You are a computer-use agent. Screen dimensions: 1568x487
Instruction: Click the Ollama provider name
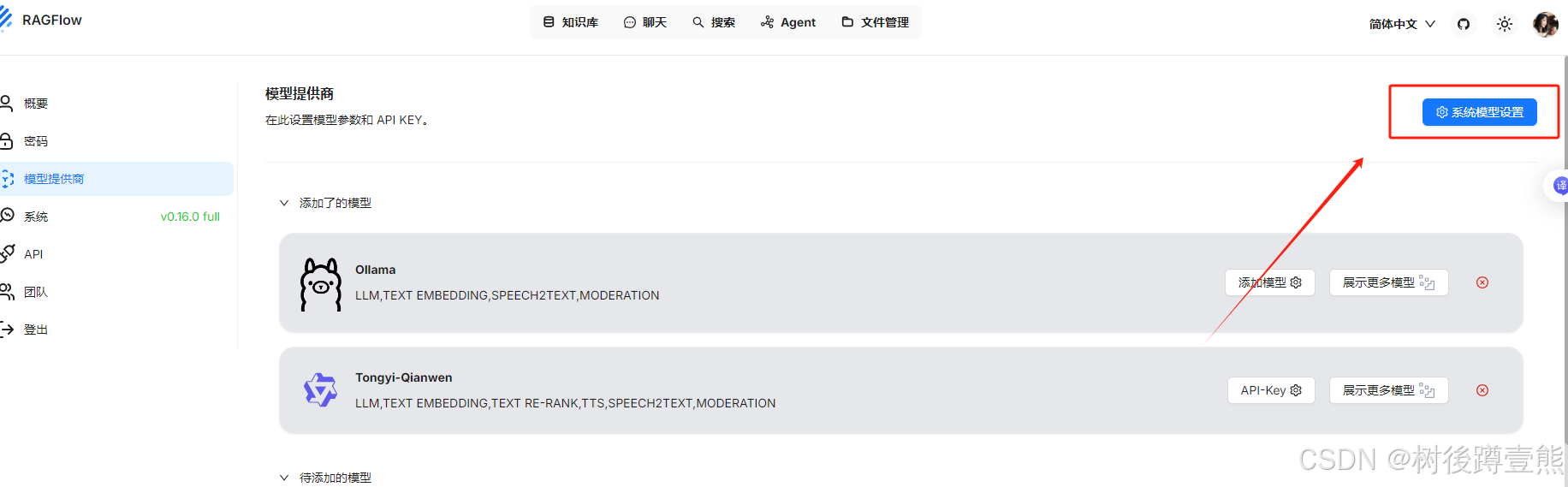(x=376, y=270)
